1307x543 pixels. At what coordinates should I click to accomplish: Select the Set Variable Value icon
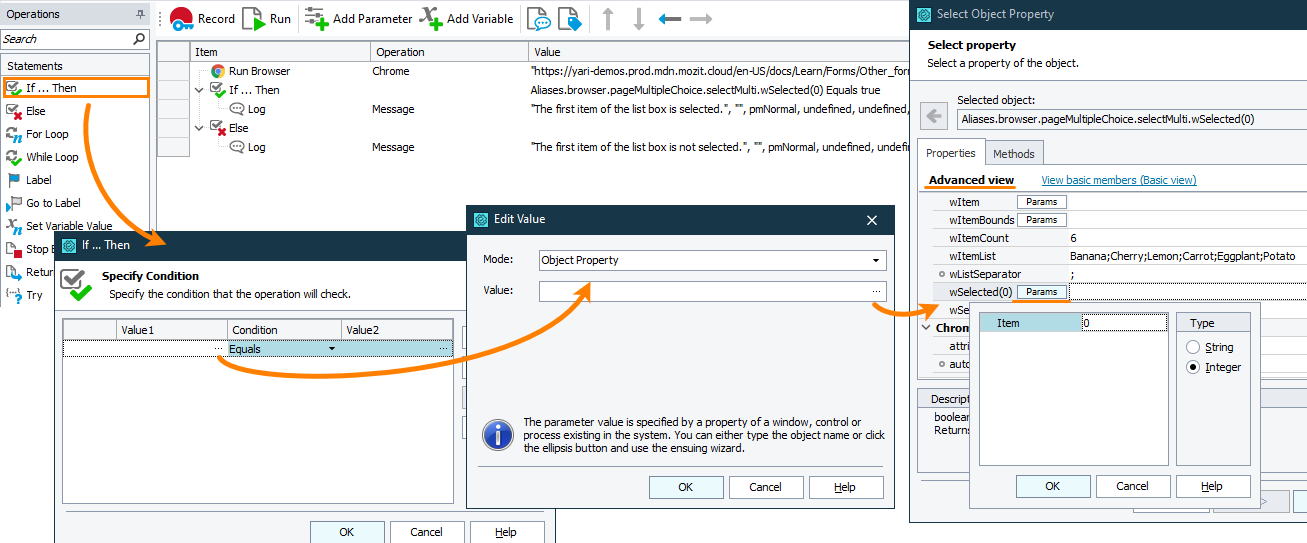point(14,226)
